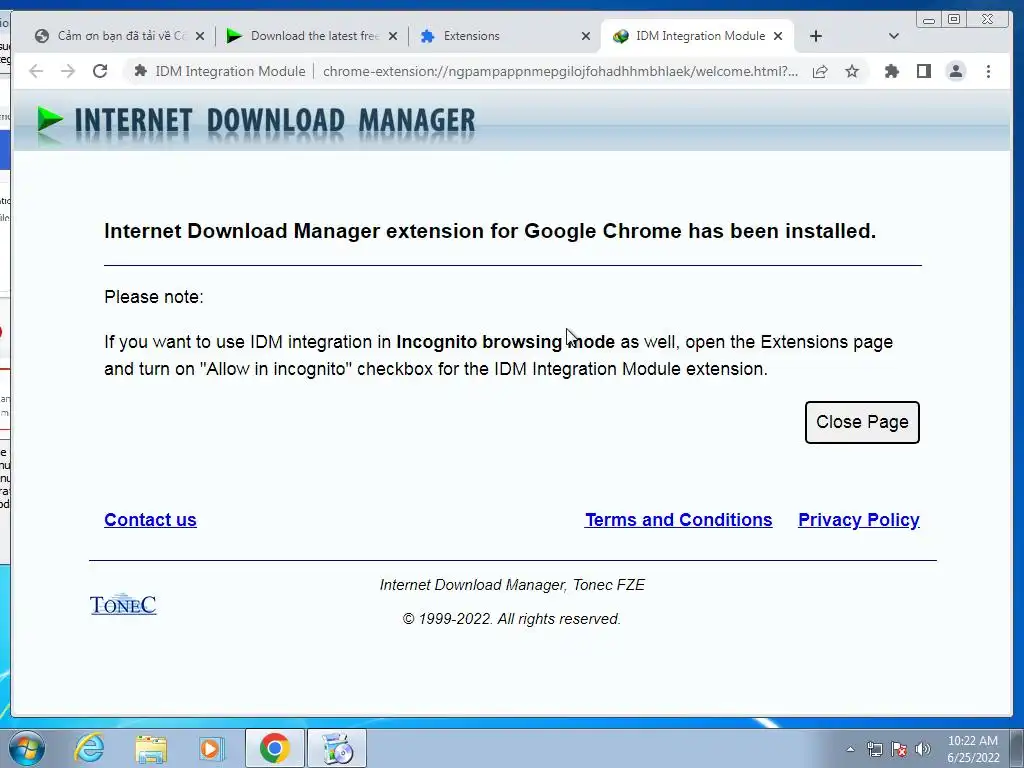Toggle the side panel icon

[923, 71]
